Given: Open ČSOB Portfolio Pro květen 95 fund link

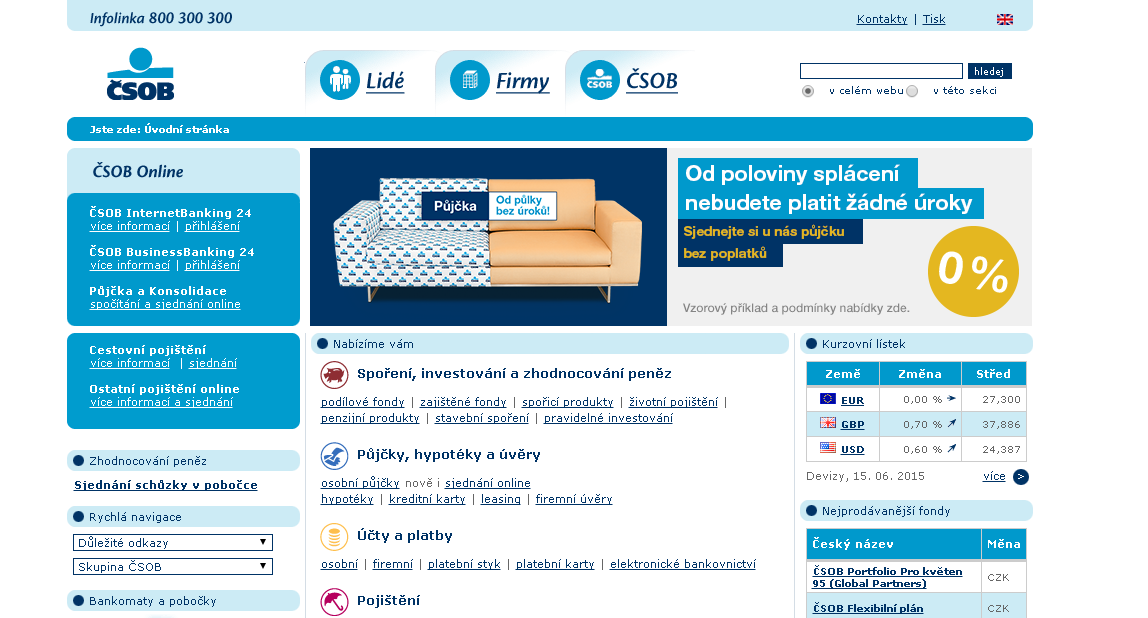Looking at the screenshot, I should click(x=887, y=577).
